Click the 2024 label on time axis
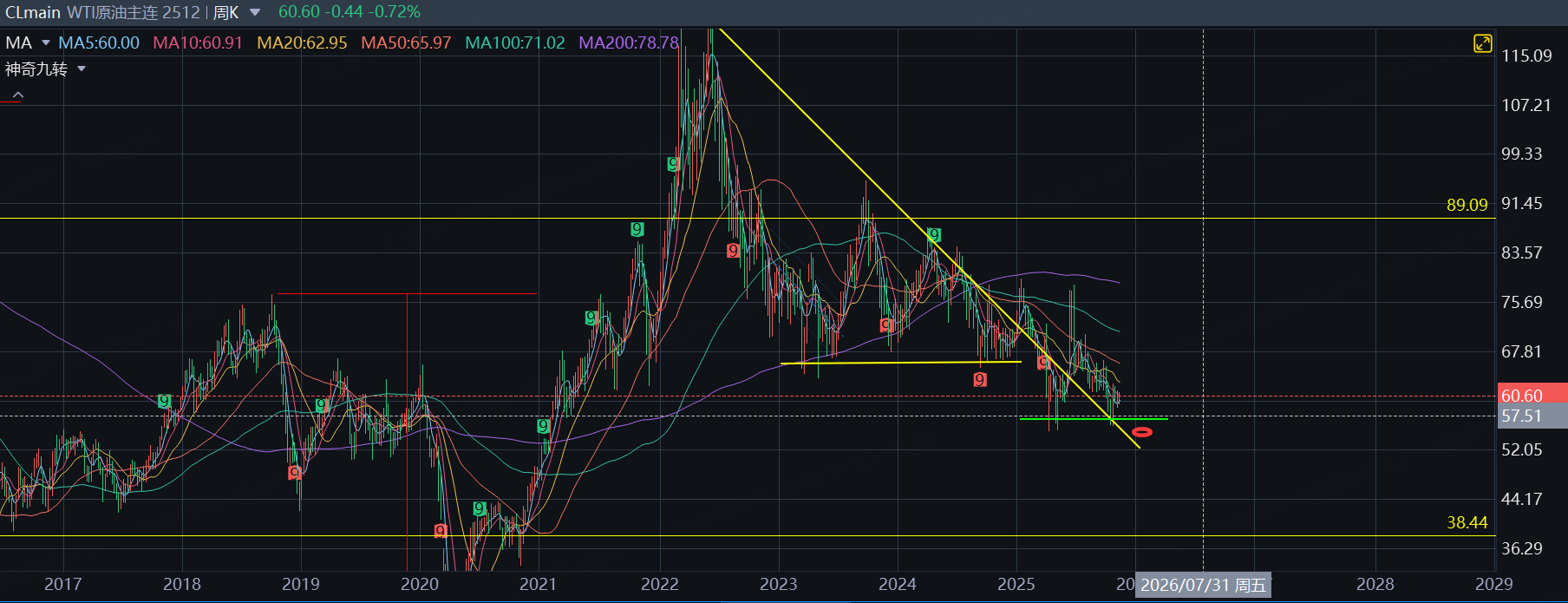The image size is (1568, 603). coord(898,584)
